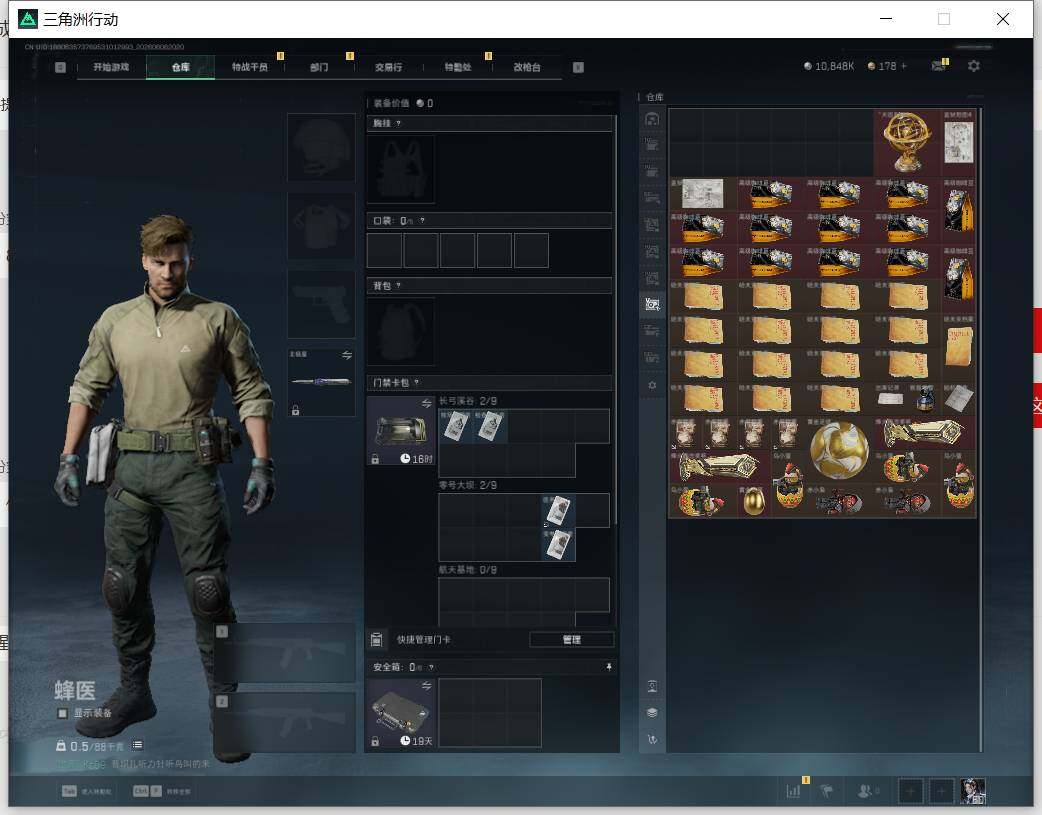1042x815 pixels.
Task: Click the icon right of 改枪台 tab
Action: point(578,67)
